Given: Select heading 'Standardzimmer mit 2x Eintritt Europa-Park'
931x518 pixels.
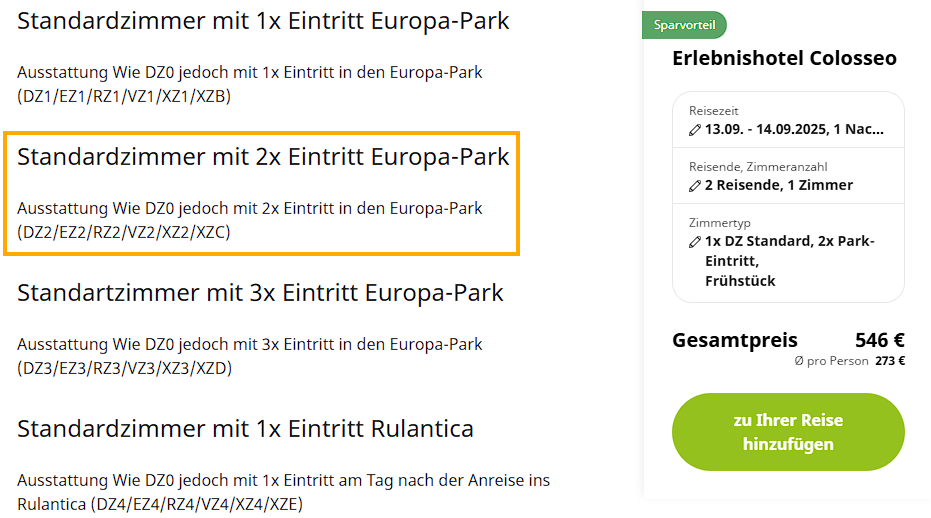Looking at the screenshot, I should click(263, 157).
